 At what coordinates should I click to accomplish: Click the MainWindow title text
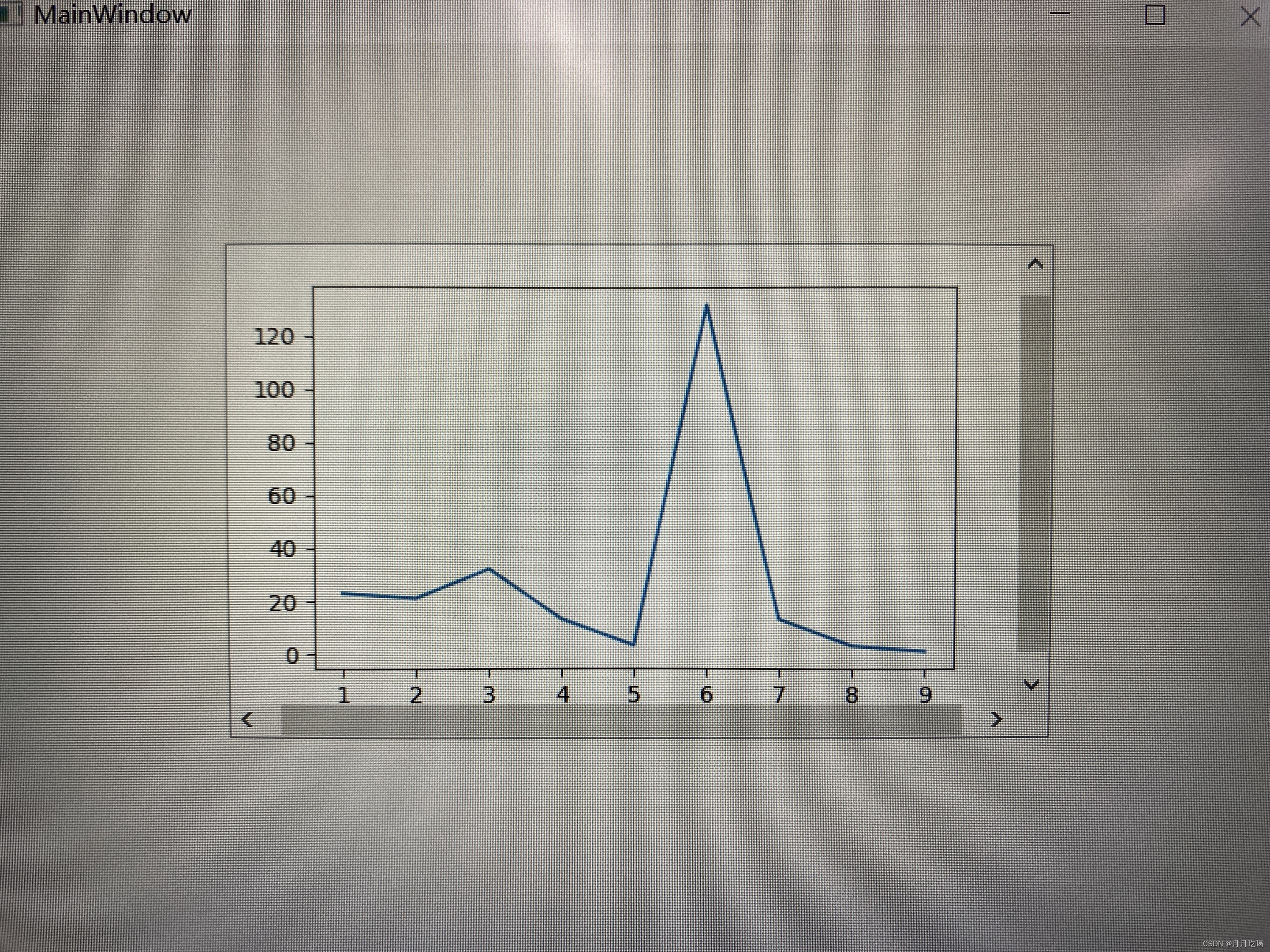pyautogui.click(x=112, y=15)
